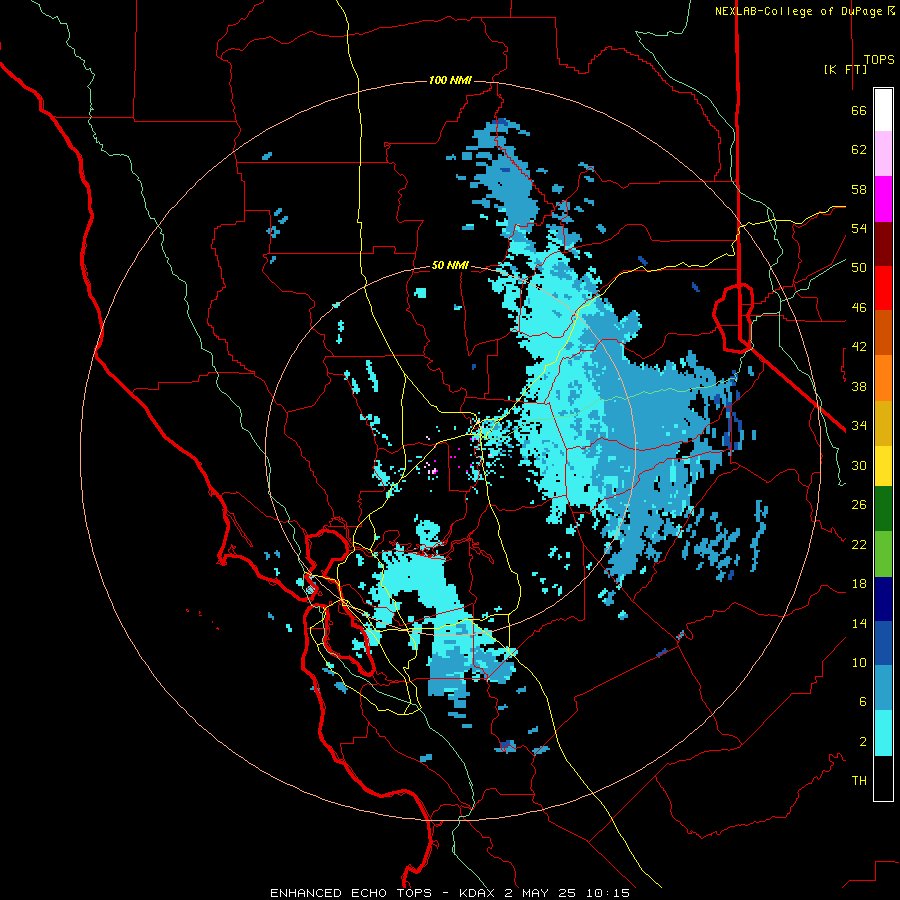Select the 42 legend value
This screenshot has width=900, height=900.
coord(859,347)
